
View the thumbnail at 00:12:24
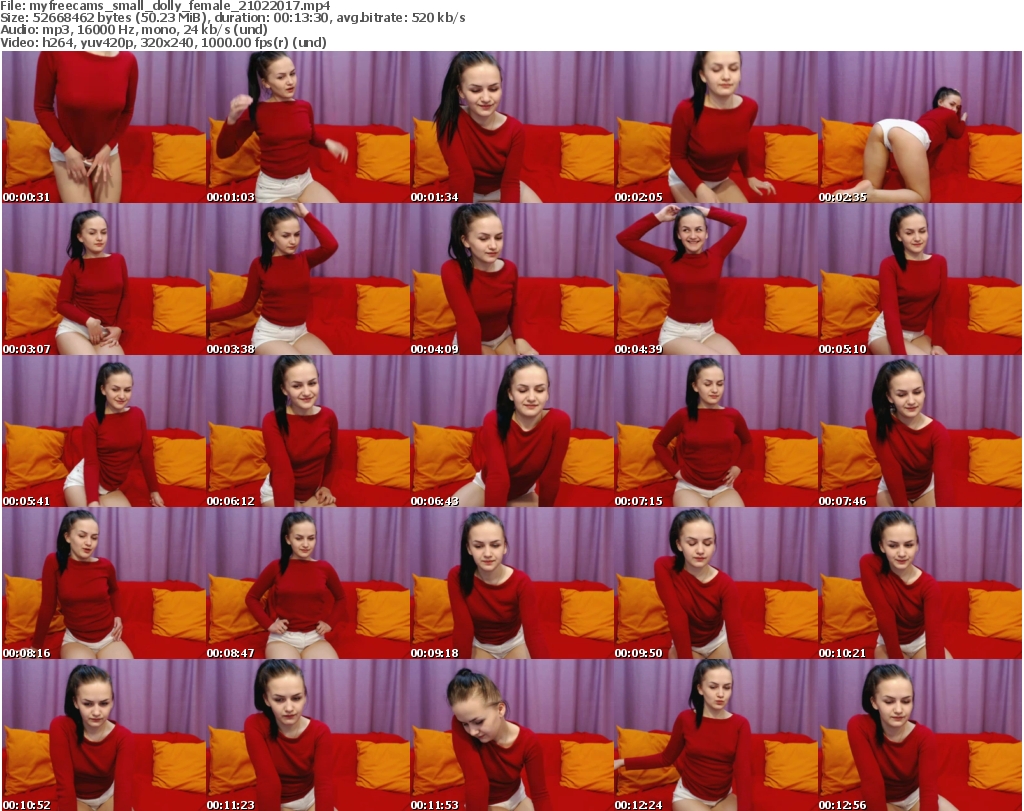[716, 735]
